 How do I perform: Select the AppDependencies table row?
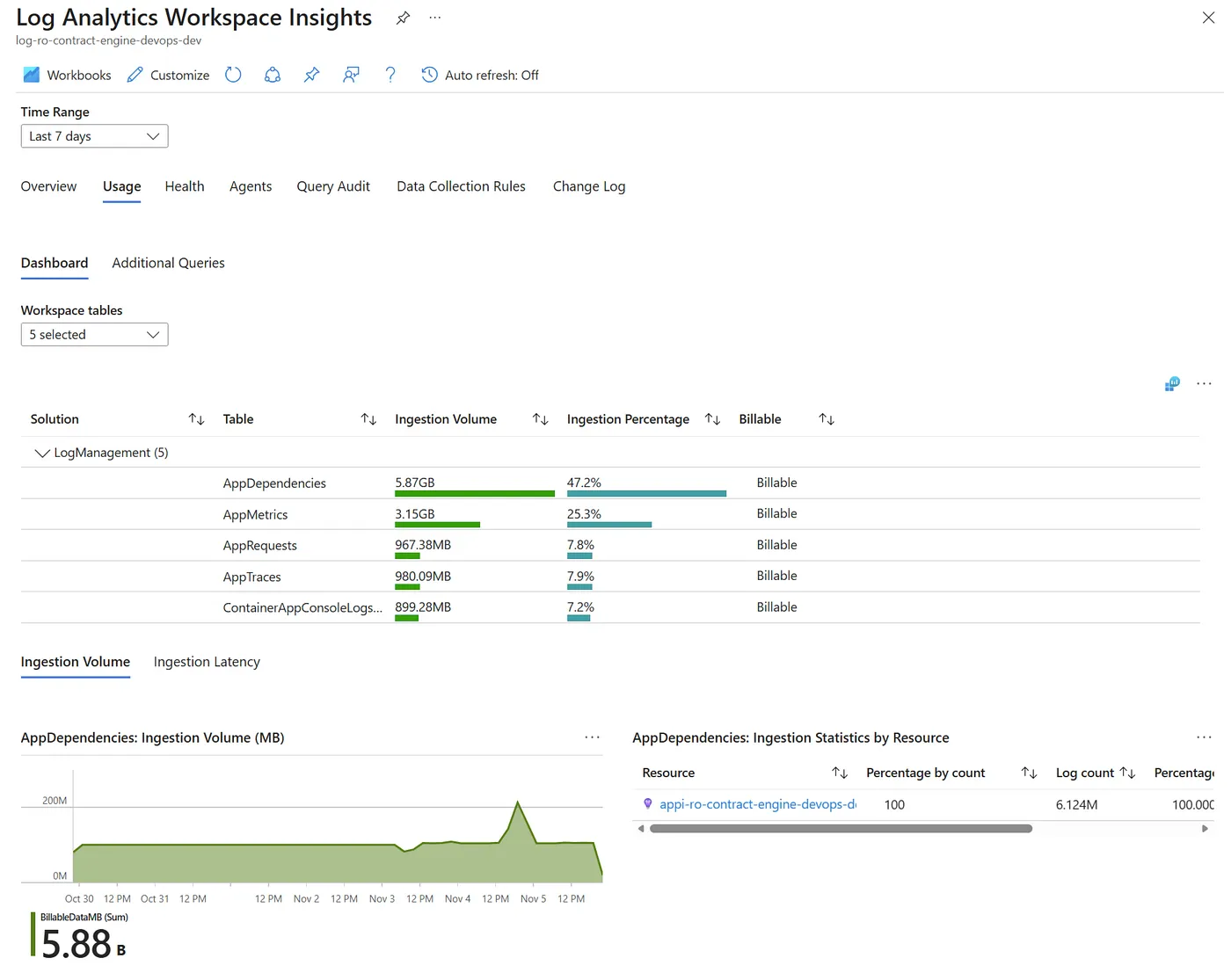tap(274, 483)
